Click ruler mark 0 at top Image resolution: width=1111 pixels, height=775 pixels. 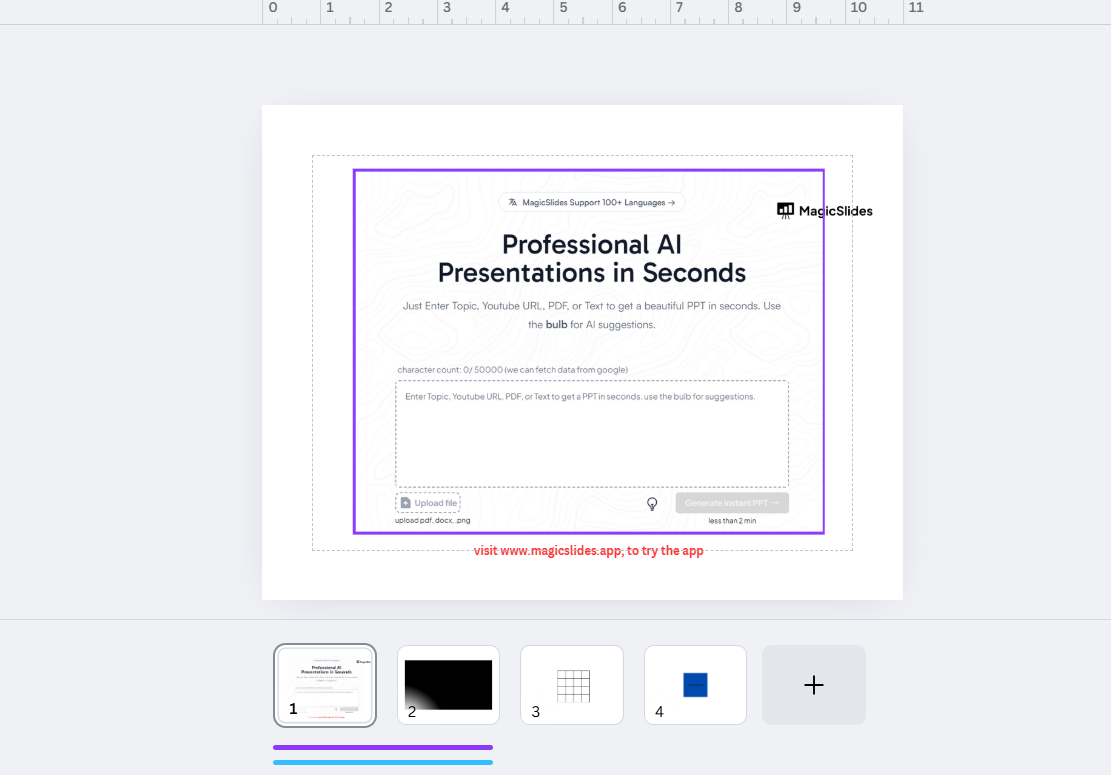273,8
